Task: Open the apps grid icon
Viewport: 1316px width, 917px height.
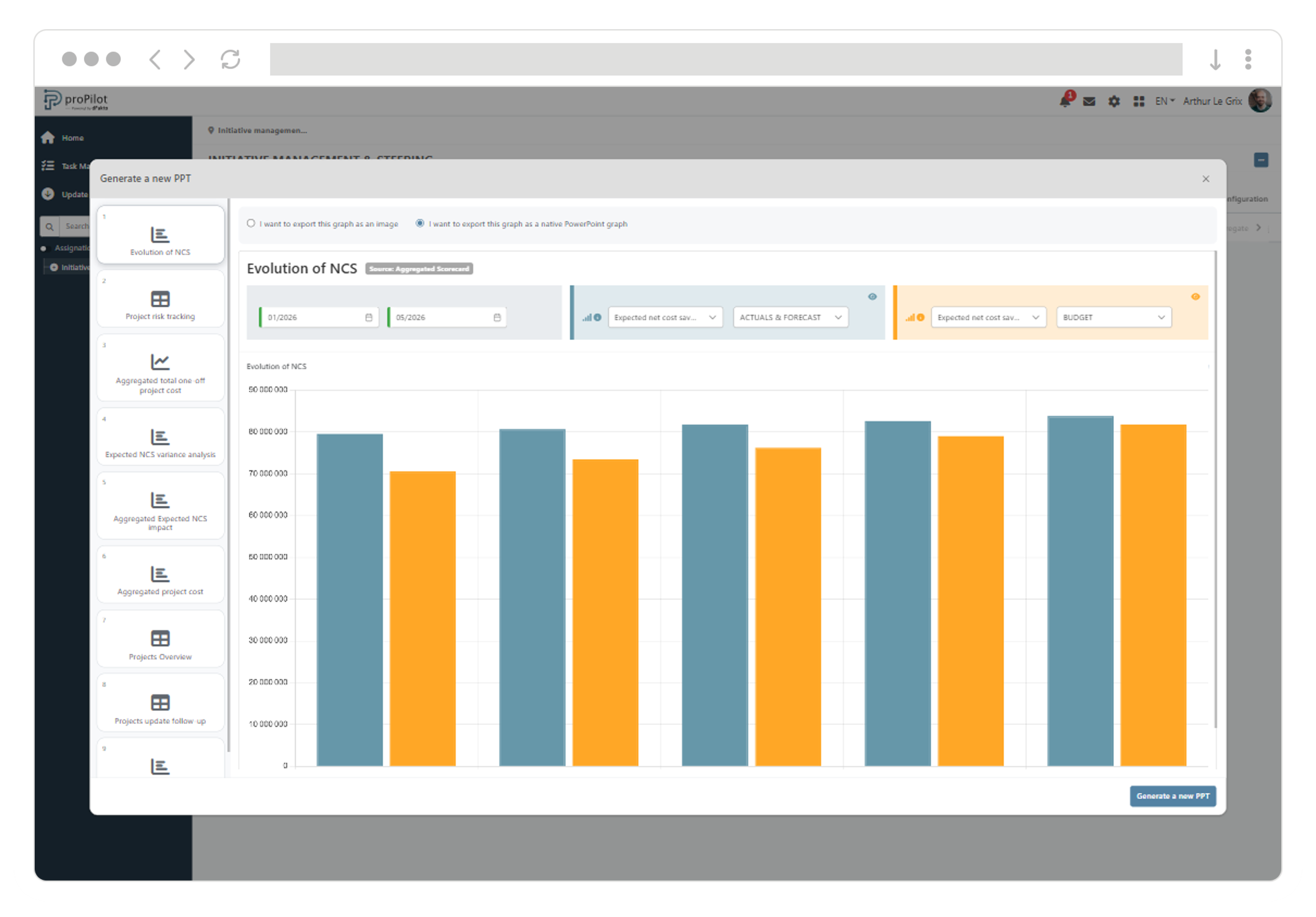Action: coord(1139,102)
